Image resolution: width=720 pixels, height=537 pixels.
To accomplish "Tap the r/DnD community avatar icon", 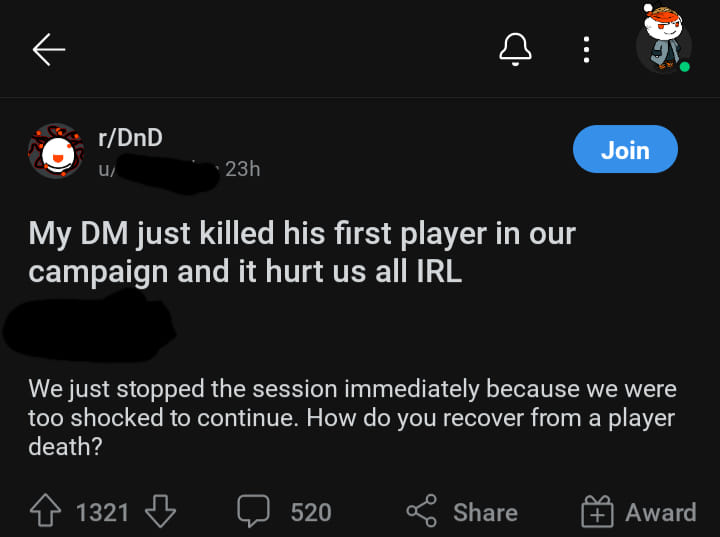I will point(56,151).
